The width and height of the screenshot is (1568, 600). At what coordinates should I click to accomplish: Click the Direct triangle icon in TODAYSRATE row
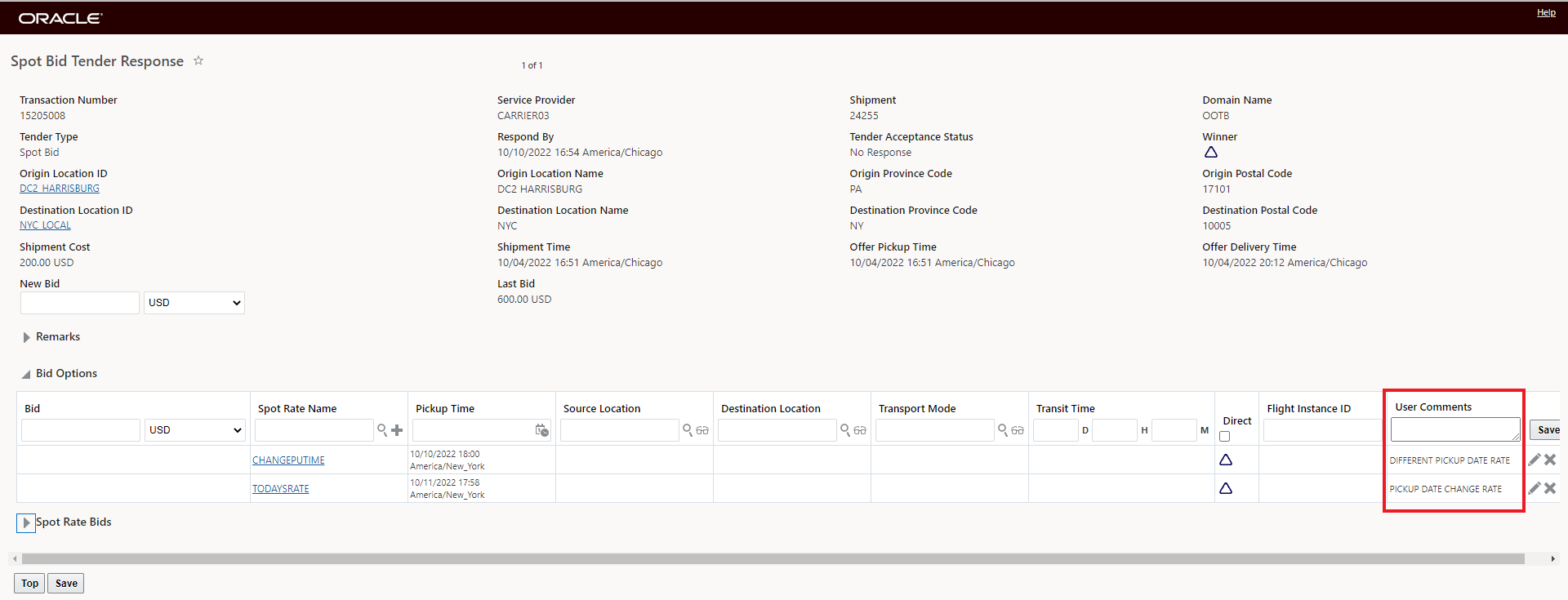pyautogui.click(x=1226, y=488)
